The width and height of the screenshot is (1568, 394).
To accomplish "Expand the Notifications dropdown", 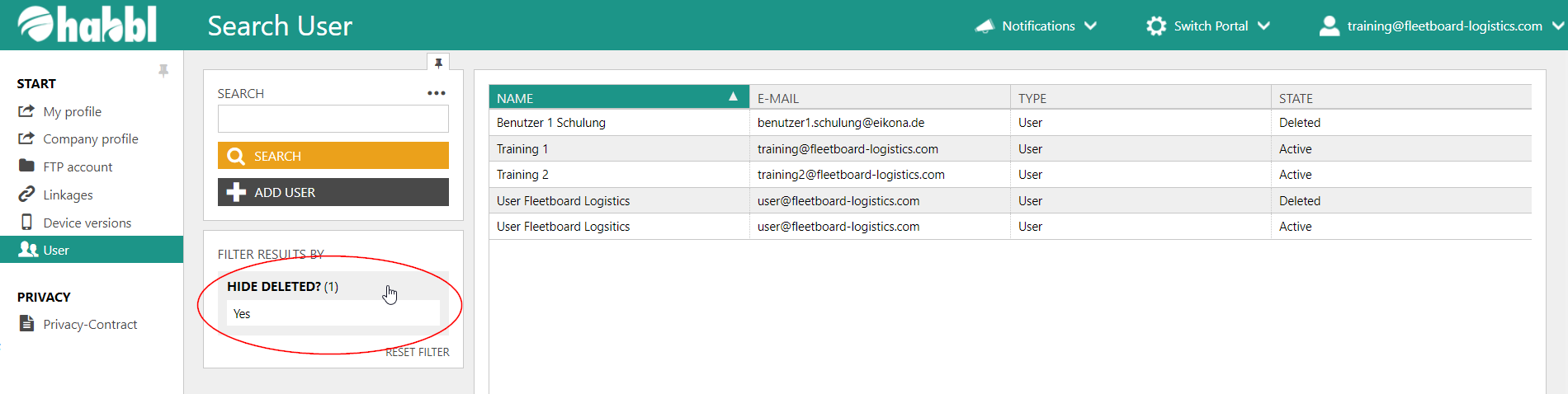I will tap(1091, 26).
